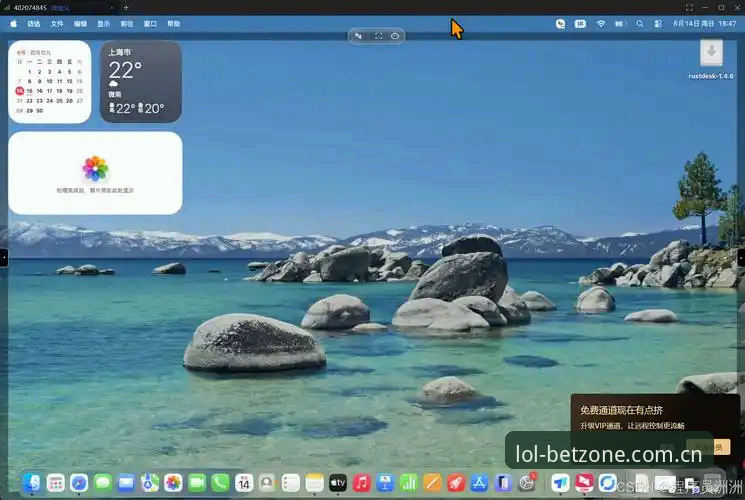Viewport: 745px width, 500px height.
Task: Open Finder from the Dock
Action: [32, 483]
